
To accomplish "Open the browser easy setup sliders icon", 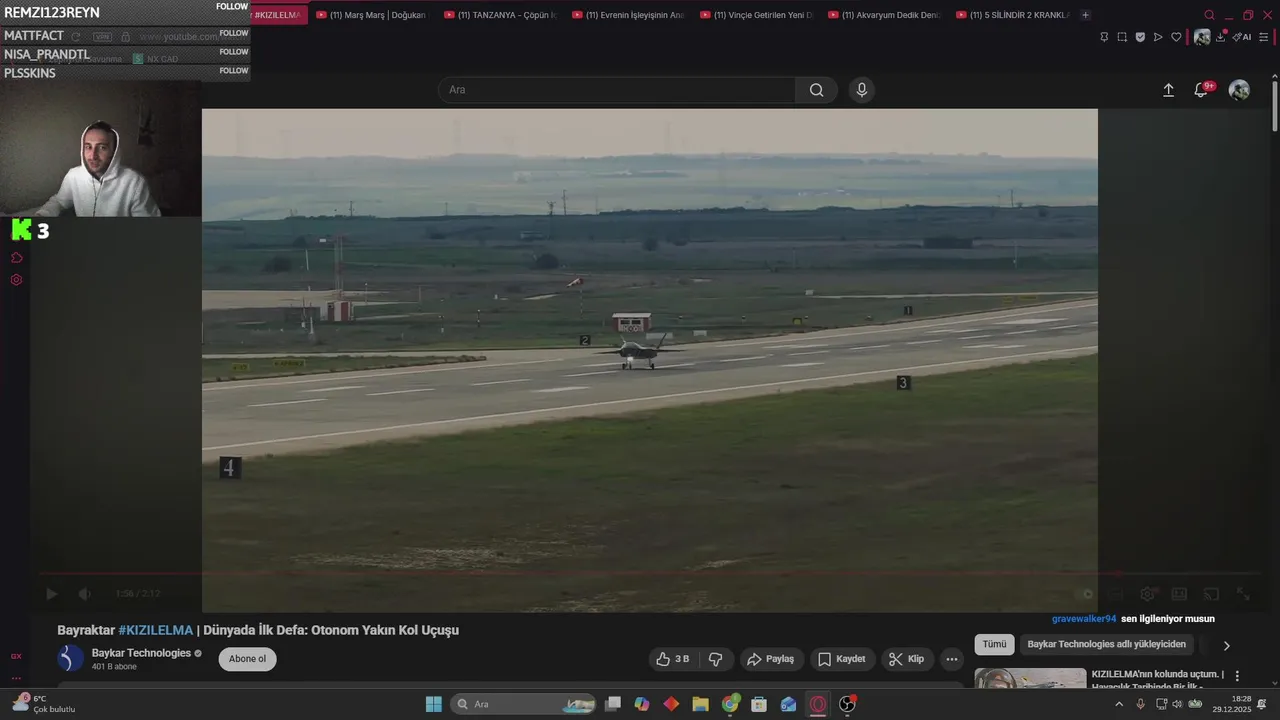I will [x=1264, y=37].
